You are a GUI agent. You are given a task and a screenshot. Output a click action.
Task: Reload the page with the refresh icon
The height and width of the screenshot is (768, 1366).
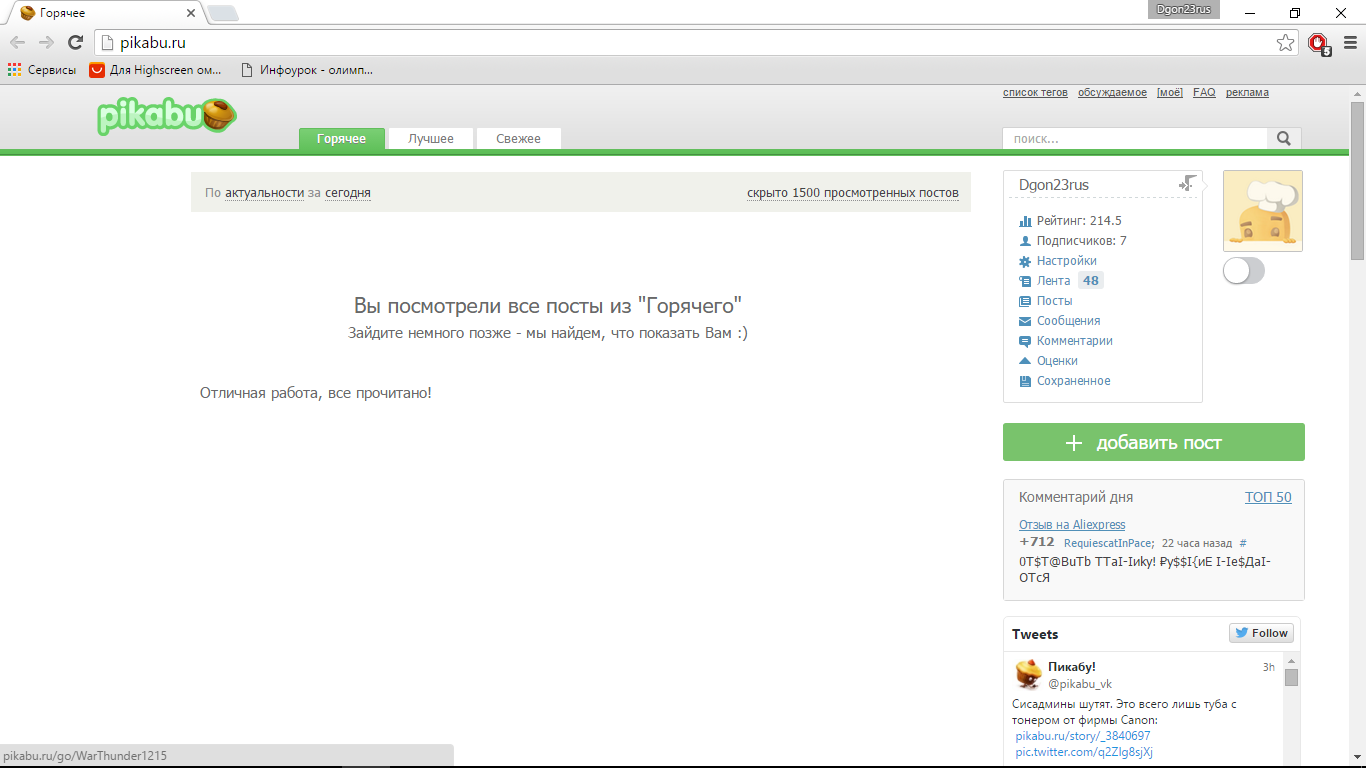pos(75,43)
